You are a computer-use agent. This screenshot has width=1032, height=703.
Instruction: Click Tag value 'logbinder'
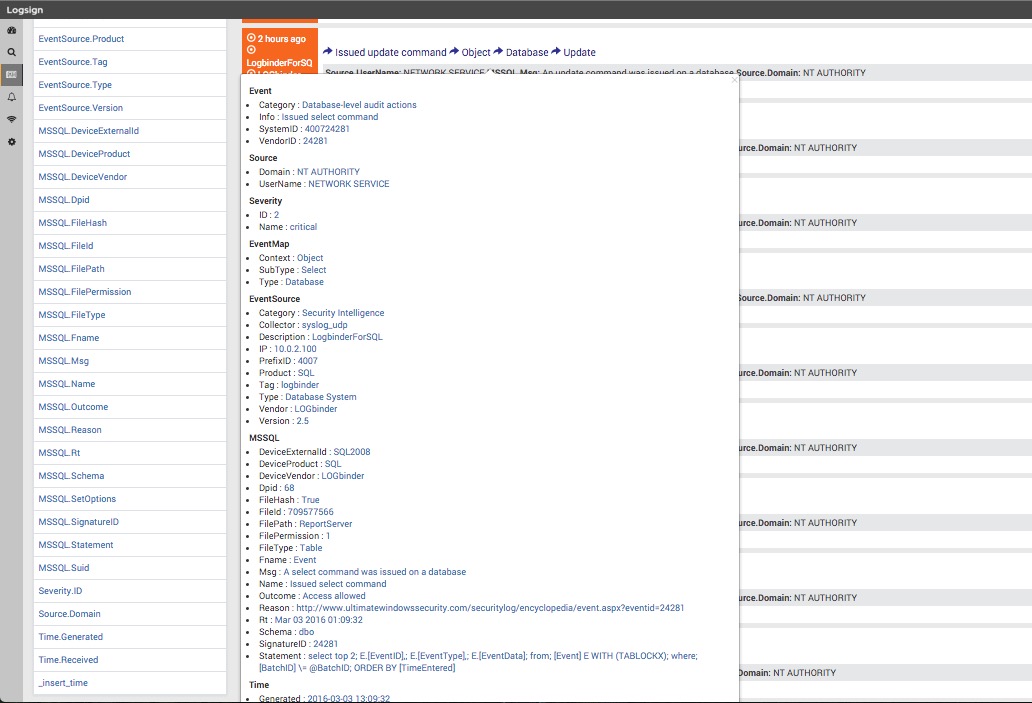[300, 385]
